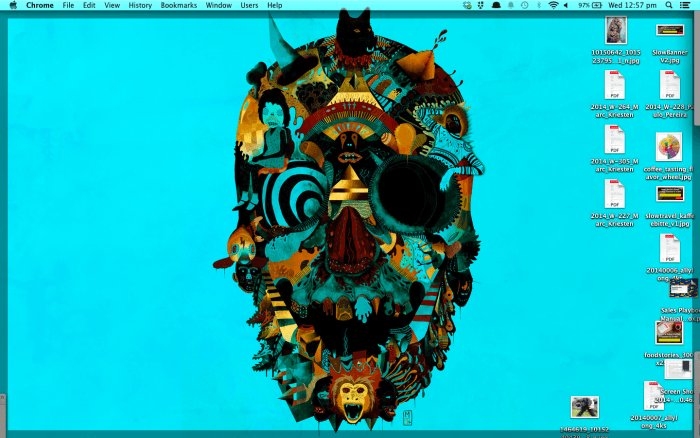Open the Wi-Fi status menu
Viewport: 700px width, 438px height.
[553, 5]
